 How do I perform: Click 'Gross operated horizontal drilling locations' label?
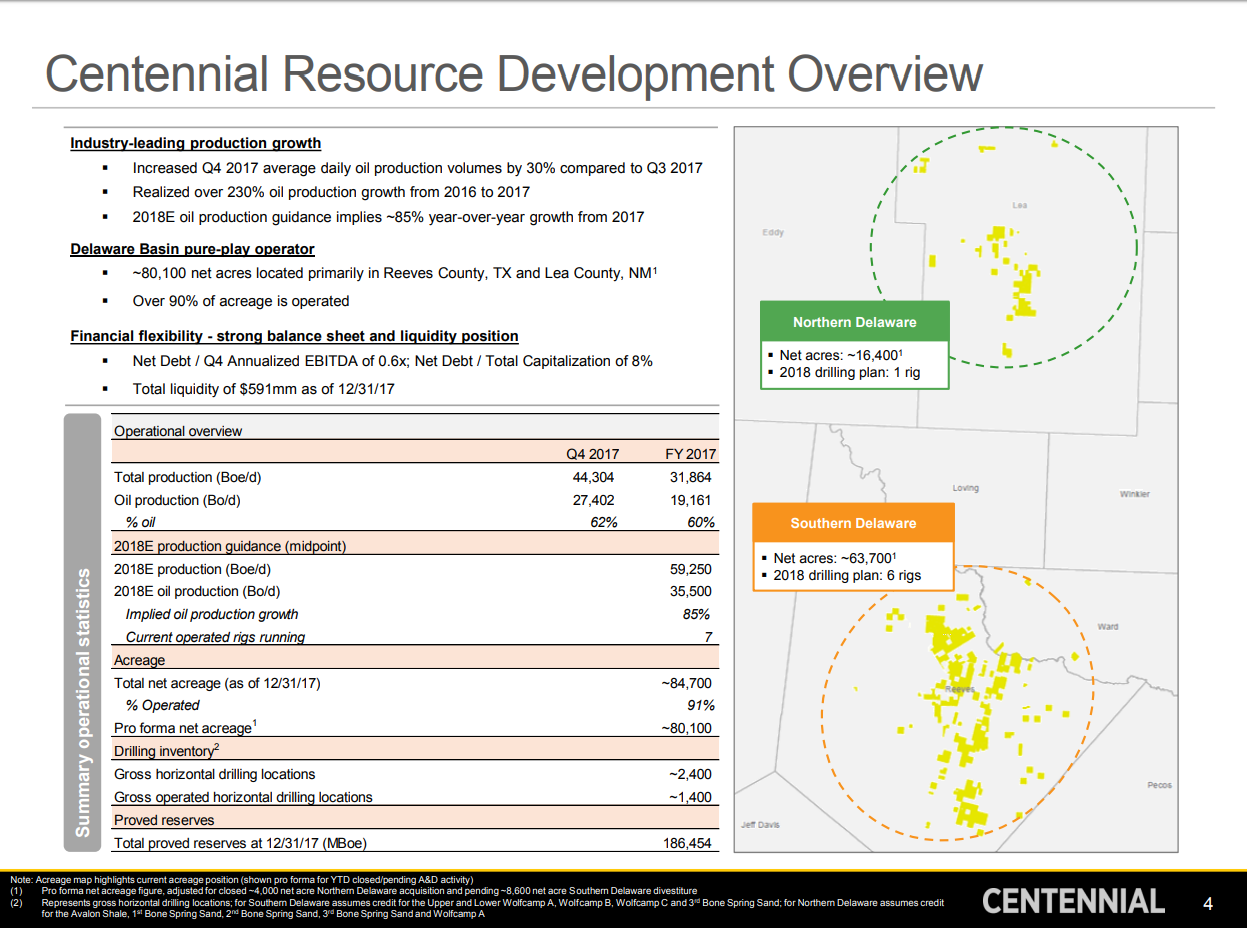click(x=243, y=797)
